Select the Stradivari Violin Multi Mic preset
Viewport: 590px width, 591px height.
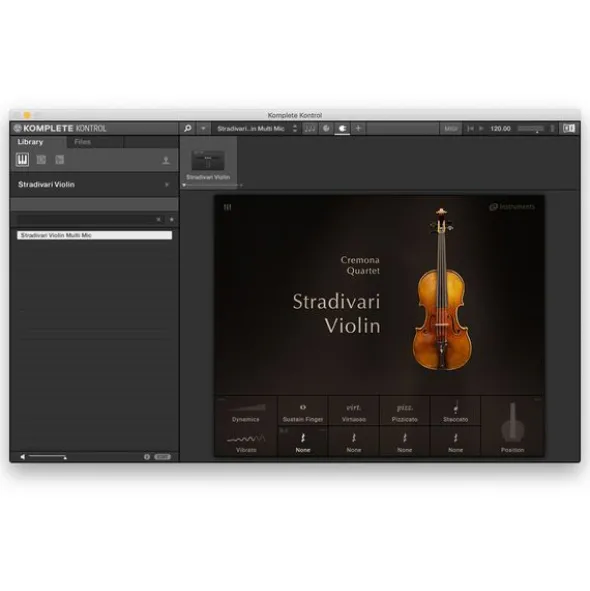tap(94, 235)
